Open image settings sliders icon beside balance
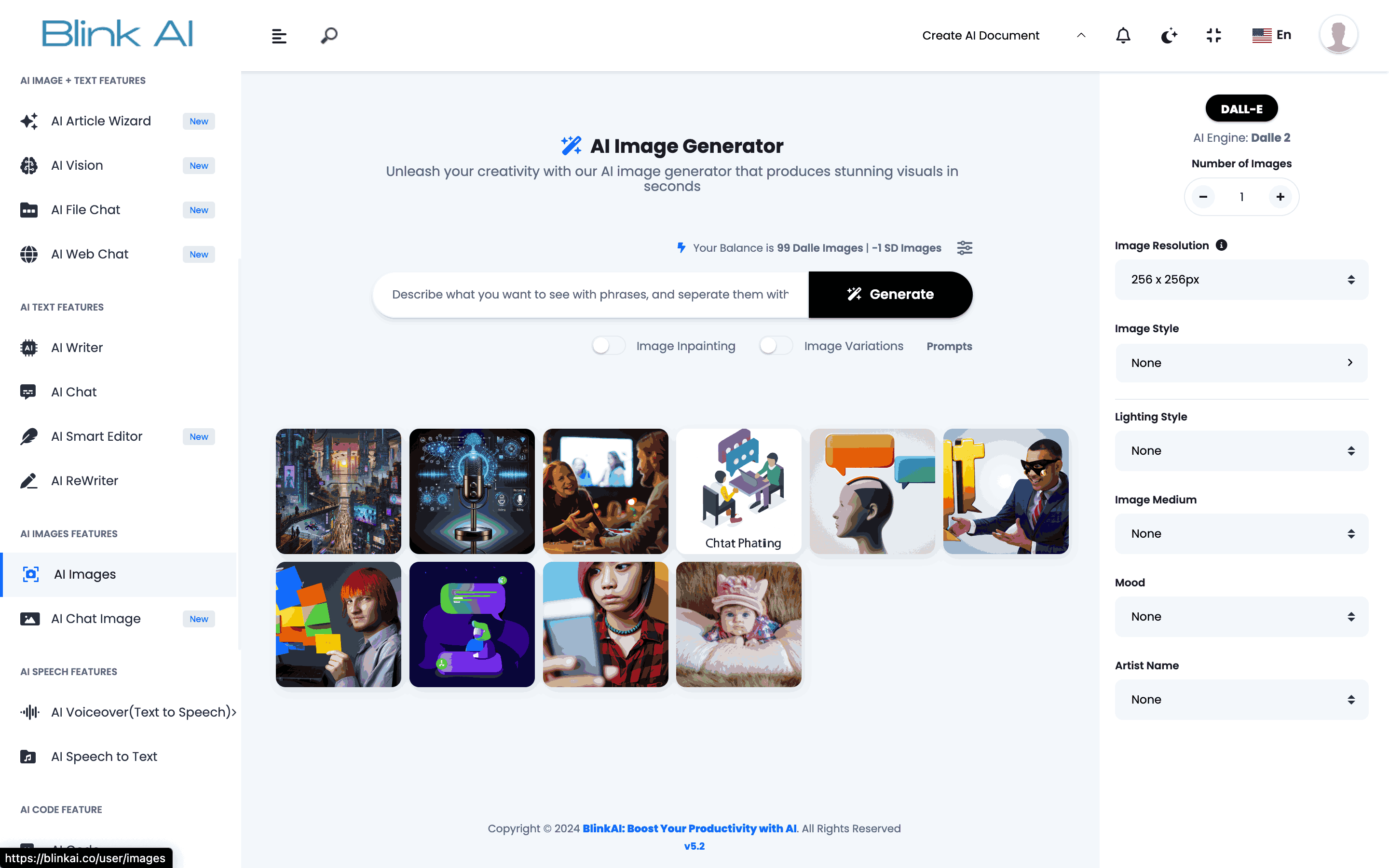 click(x=965, y=247)
